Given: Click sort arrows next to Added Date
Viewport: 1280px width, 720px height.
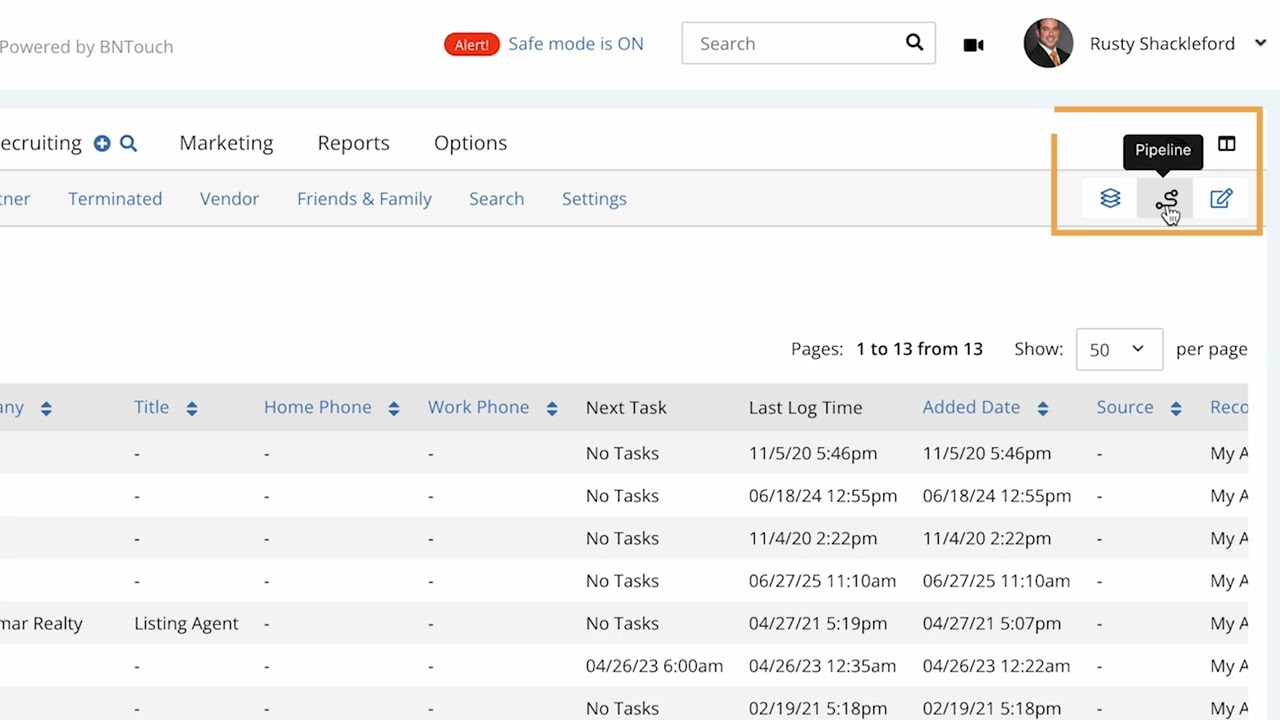Looking at the screenshot, I should 1042,408.
